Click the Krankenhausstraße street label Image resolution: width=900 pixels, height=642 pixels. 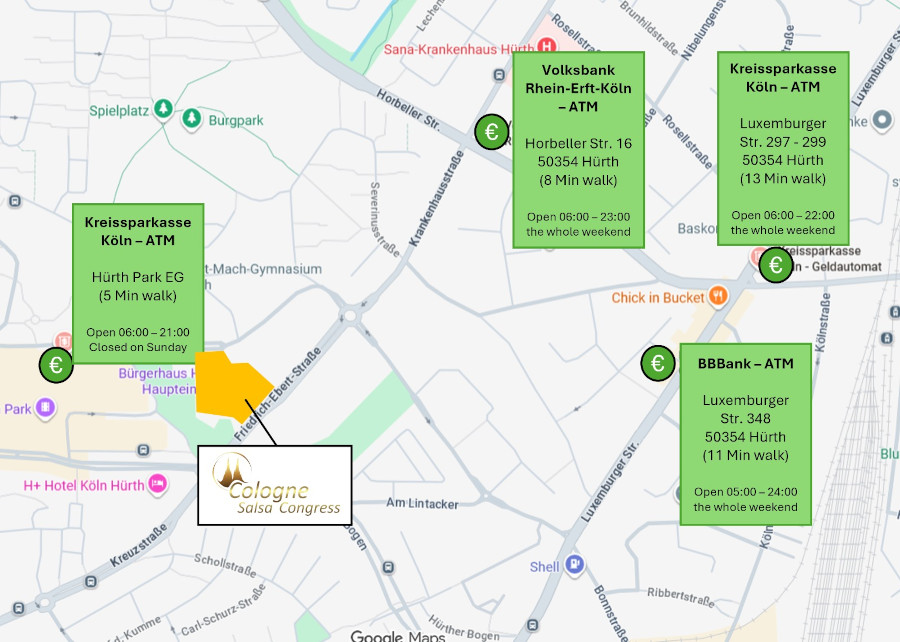pyautogui.click(x=436, y=199)
